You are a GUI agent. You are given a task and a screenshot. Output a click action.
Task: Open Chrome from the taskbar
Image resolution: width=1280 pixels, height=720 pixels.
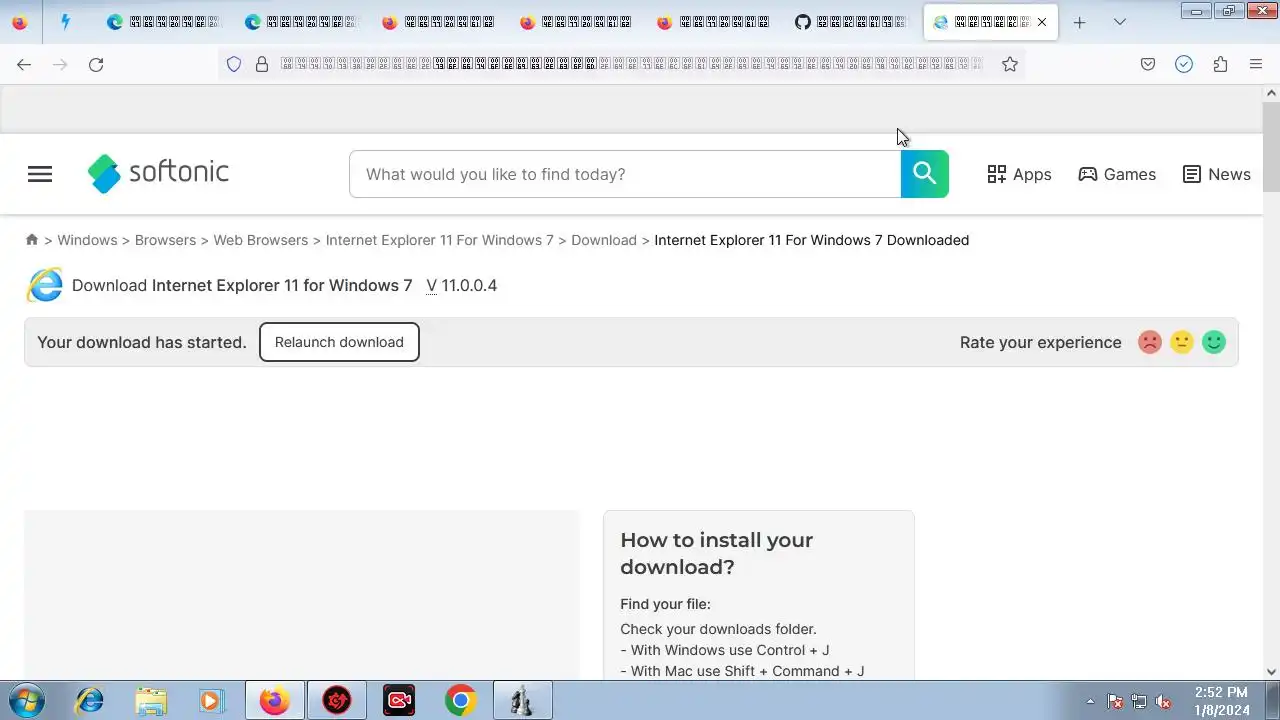(x=461, y=701)
